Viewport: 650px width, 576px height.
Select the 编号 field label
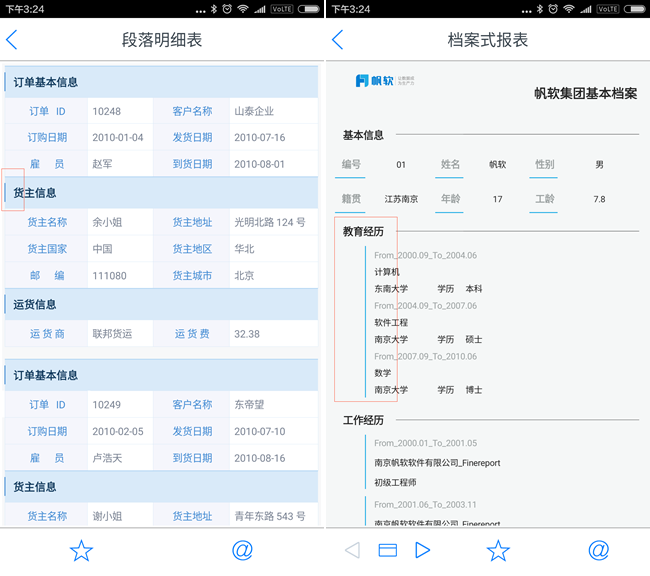(x=351, y=164)
